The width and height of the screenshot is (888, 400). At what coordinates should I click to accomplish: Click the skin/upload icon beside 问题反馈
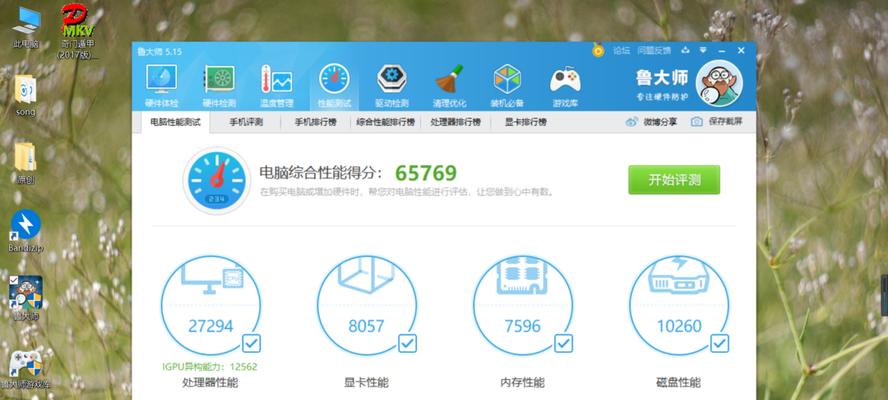coord(686,50)
